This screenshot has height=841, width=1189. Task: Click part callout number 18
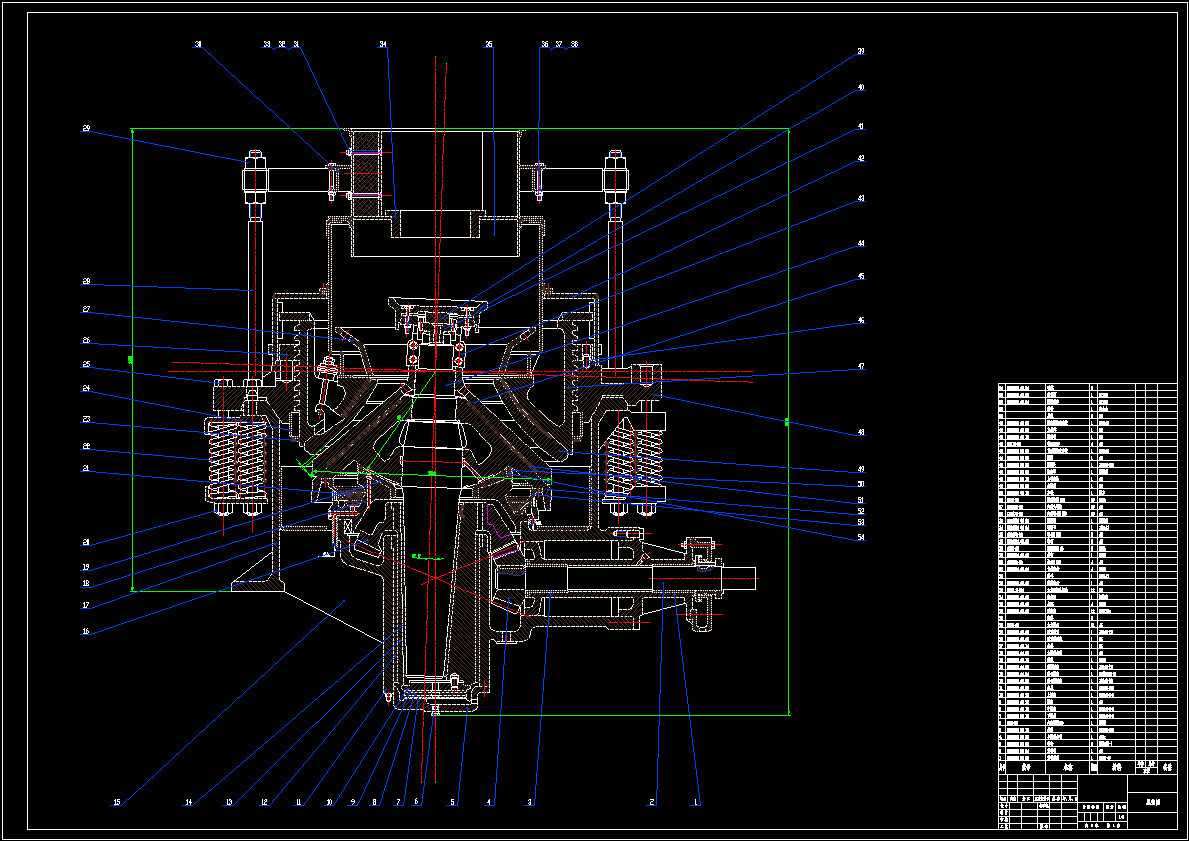86,584
